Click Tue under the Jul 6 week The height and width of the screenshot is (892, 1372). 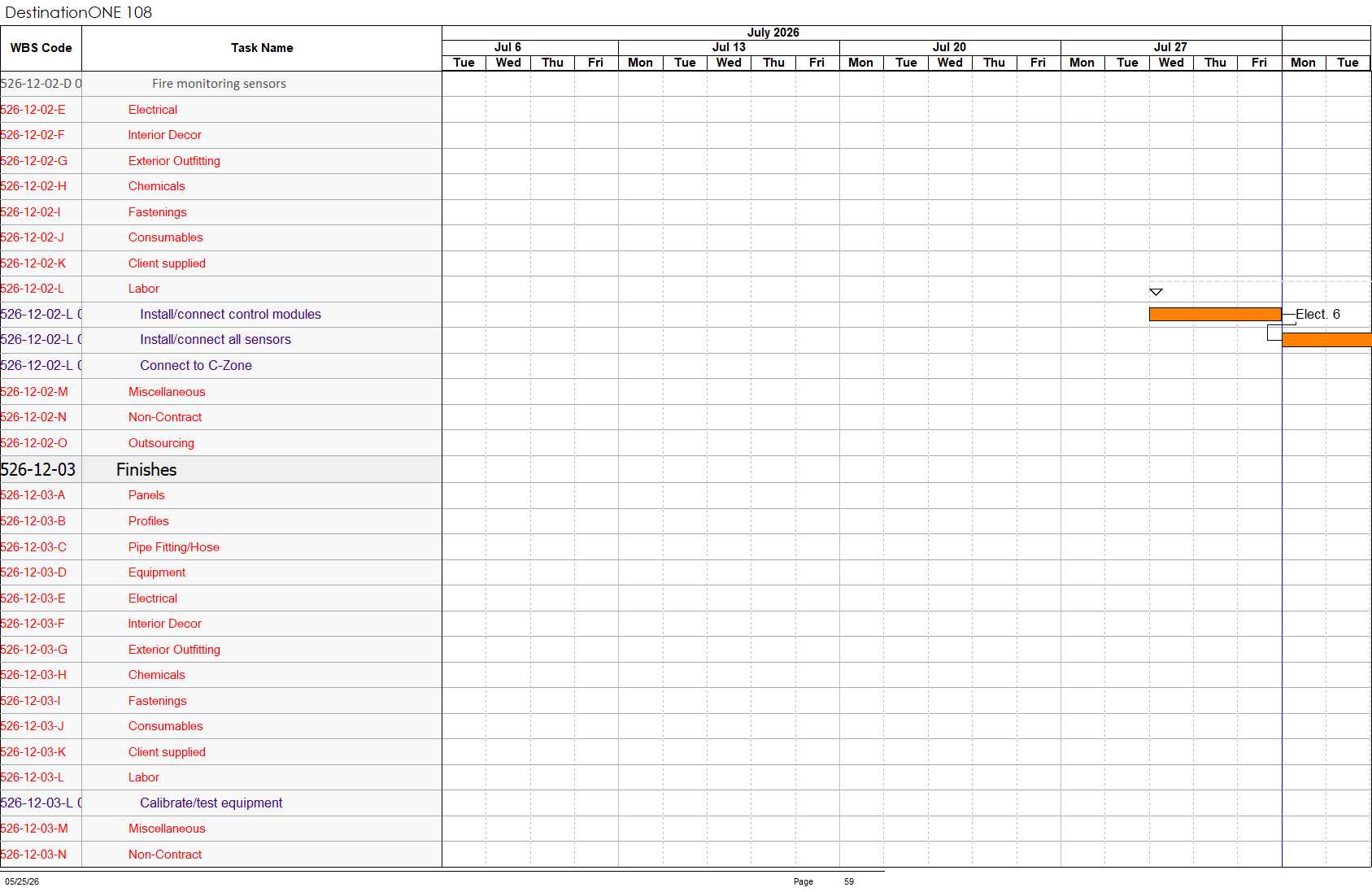[464, 63]
